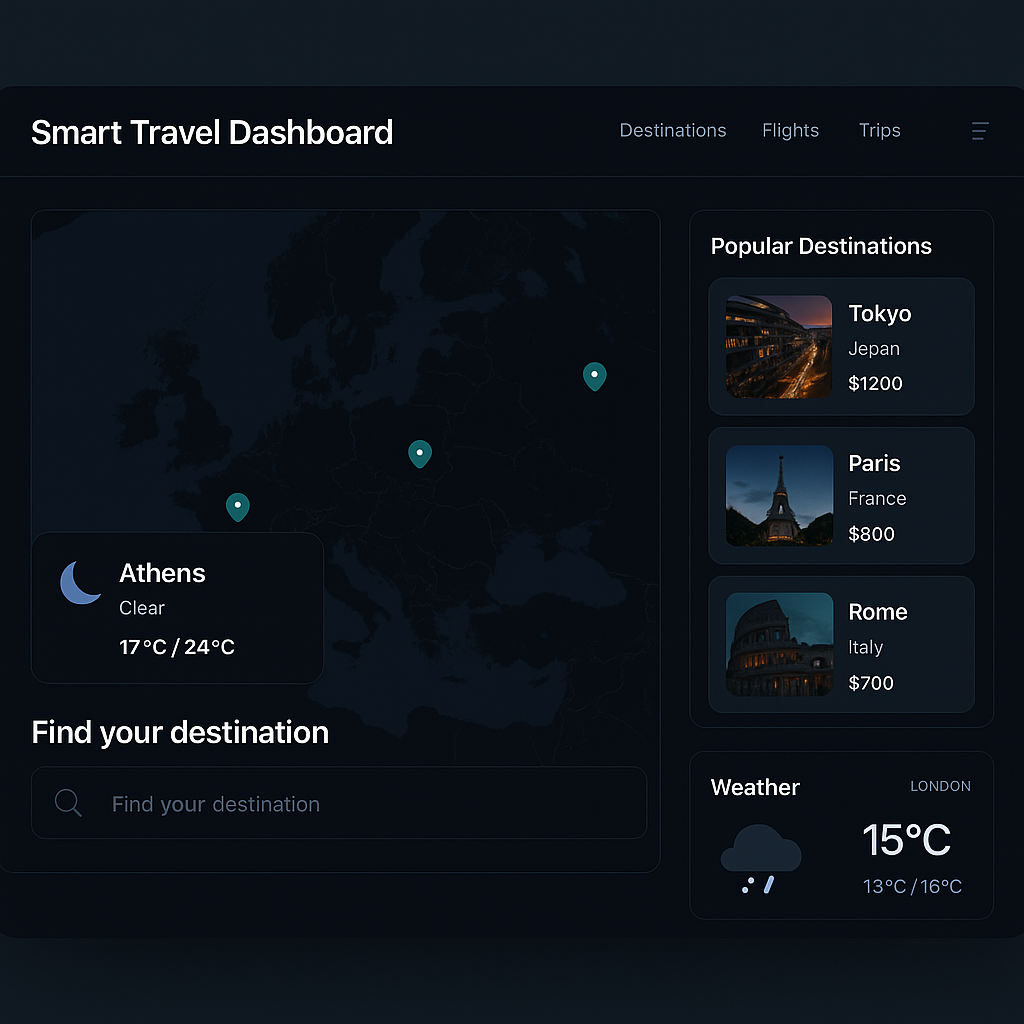Click the northernmost teal map pin
1024x1024 pixels.
point(594,376)
